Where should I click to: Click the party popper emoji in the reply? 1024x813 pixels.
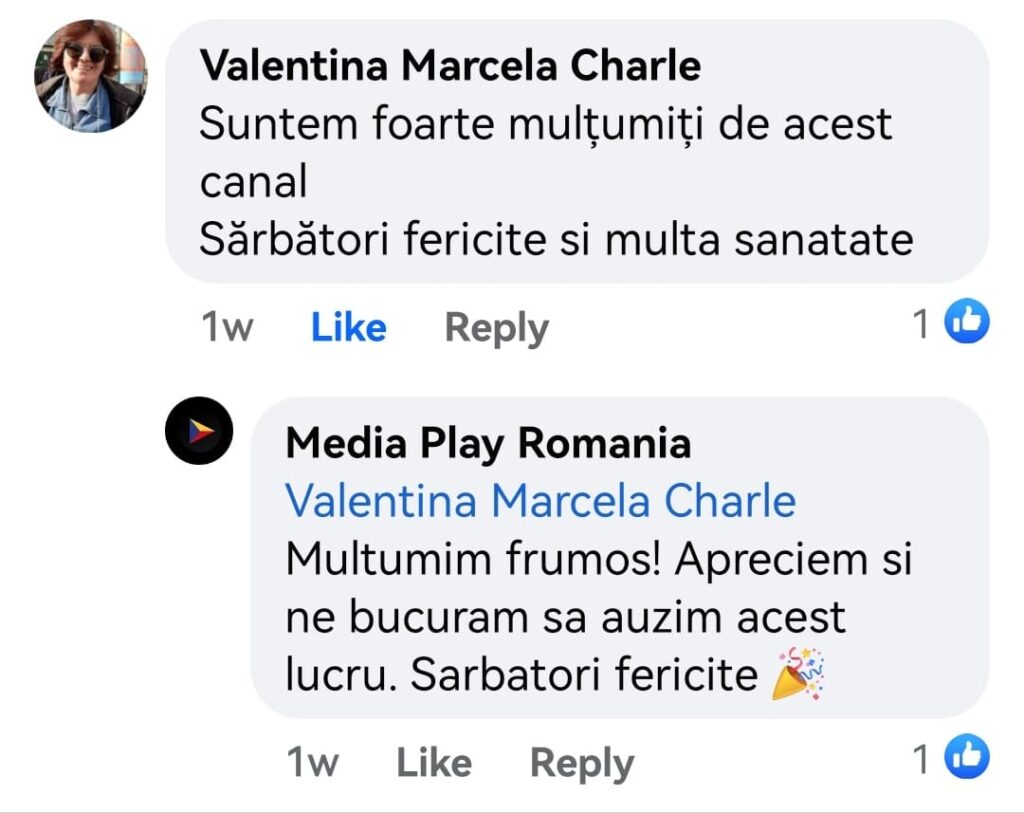point(798,674)
